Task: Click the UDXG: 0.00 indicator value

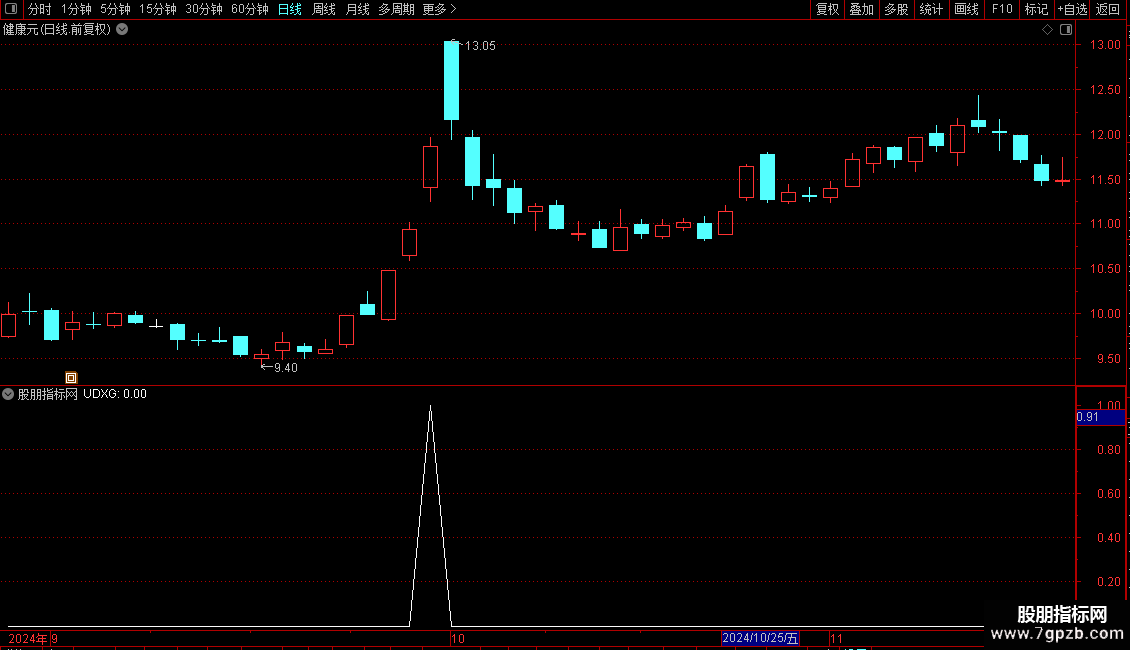Action: pos(115,394)
